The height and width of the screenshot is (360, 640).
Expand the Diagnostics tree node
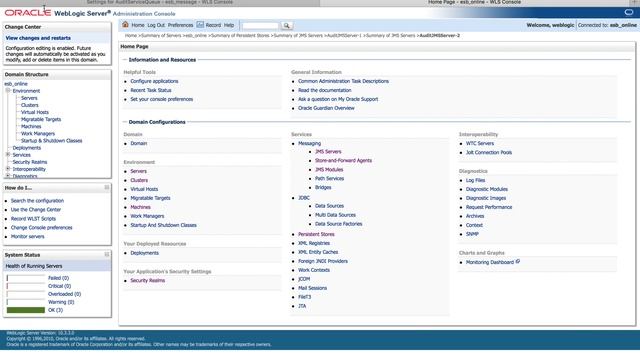[8, 176]
